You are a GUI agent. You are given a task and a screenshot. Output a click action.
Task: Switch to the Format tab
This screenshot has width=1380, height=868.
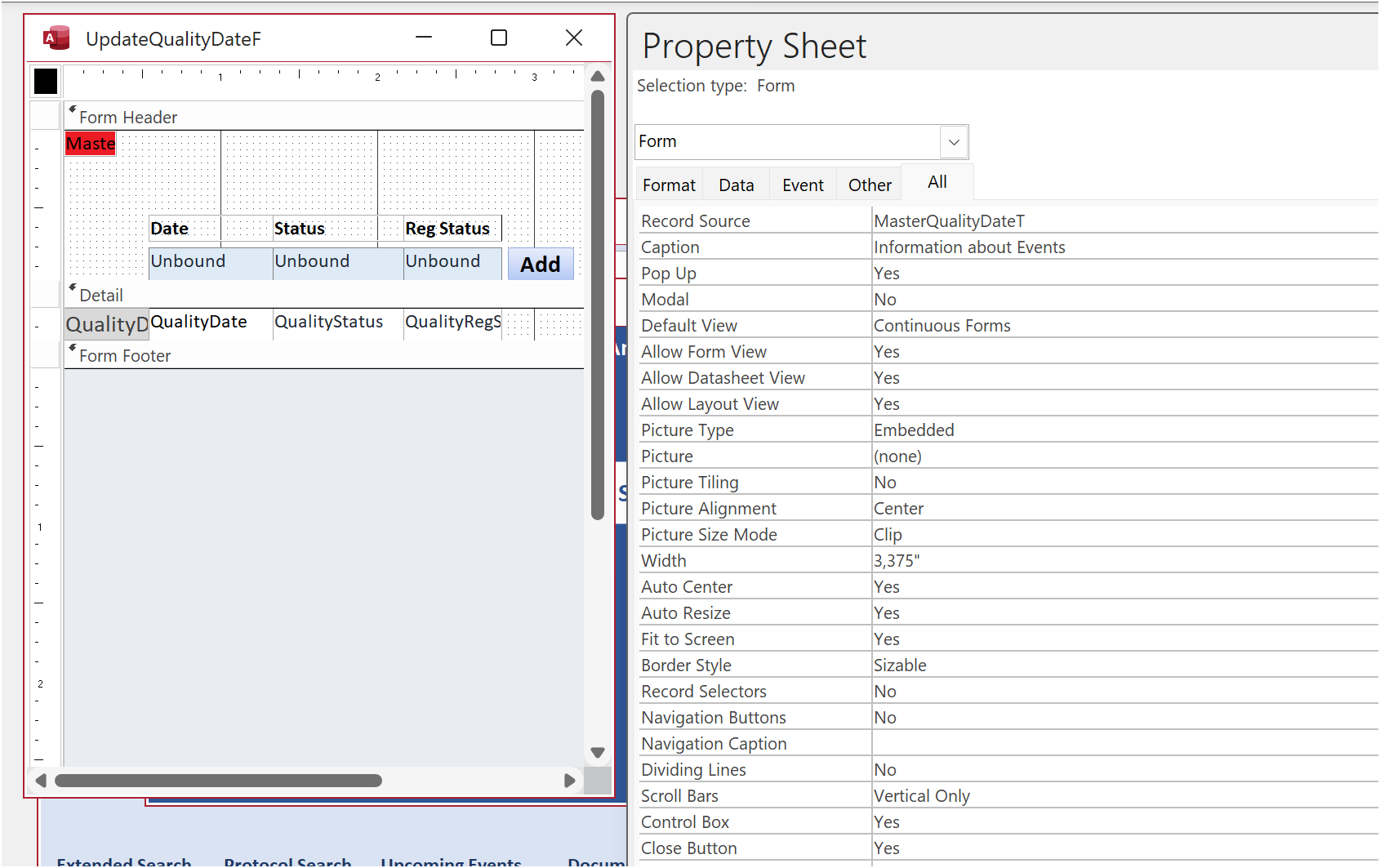coord(669,185)
